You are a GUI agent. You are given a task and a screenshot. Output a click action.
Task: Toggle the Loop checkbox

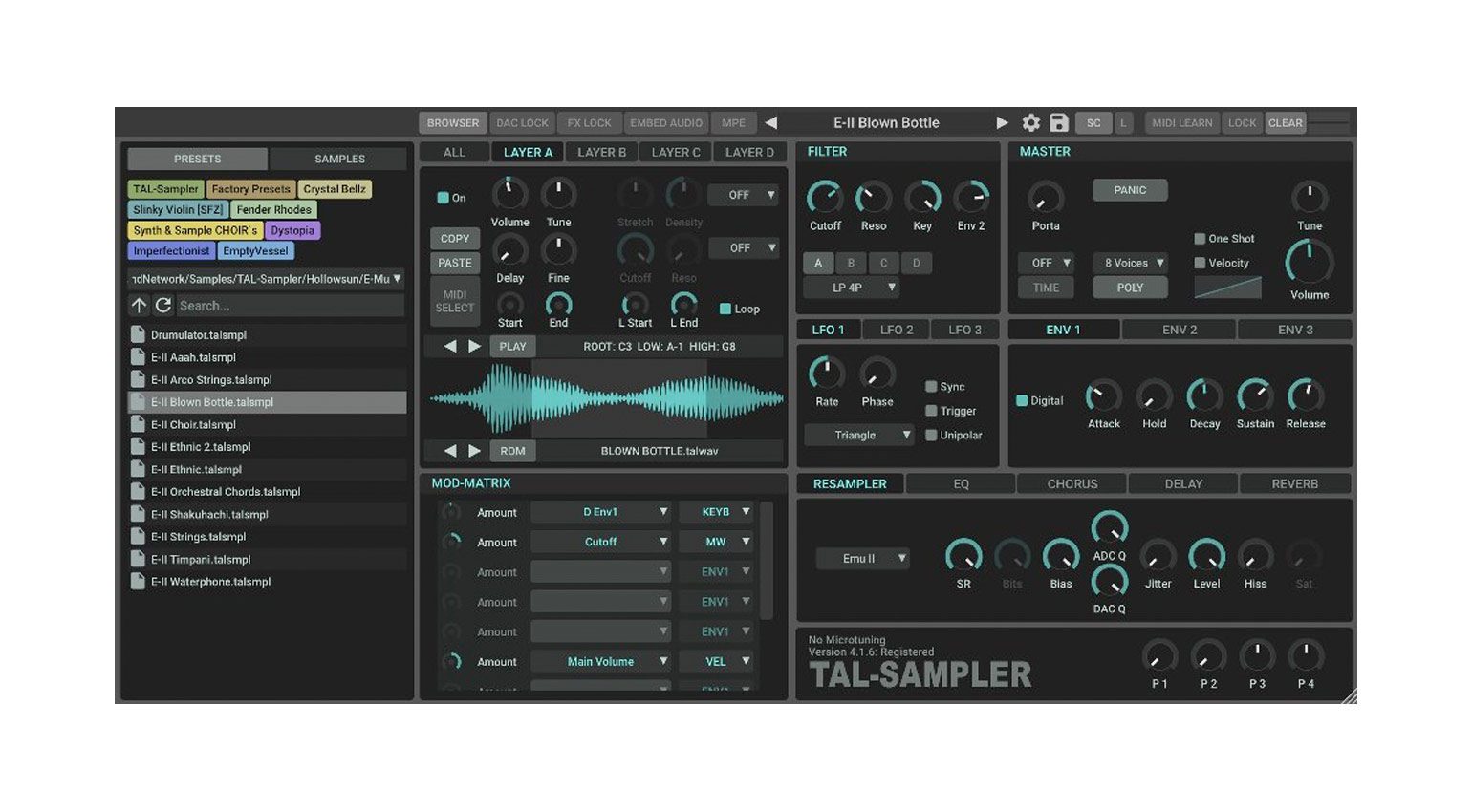(725, 309)
